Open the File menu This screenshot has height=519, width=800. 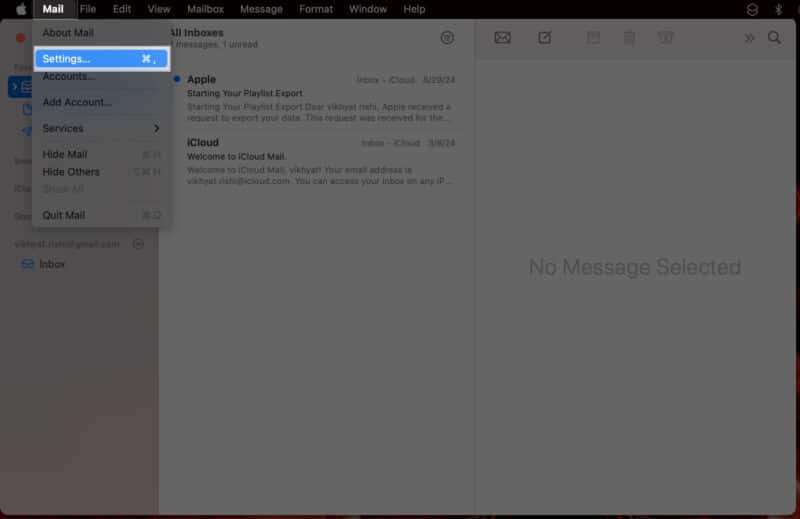click(x=88, y=9)
